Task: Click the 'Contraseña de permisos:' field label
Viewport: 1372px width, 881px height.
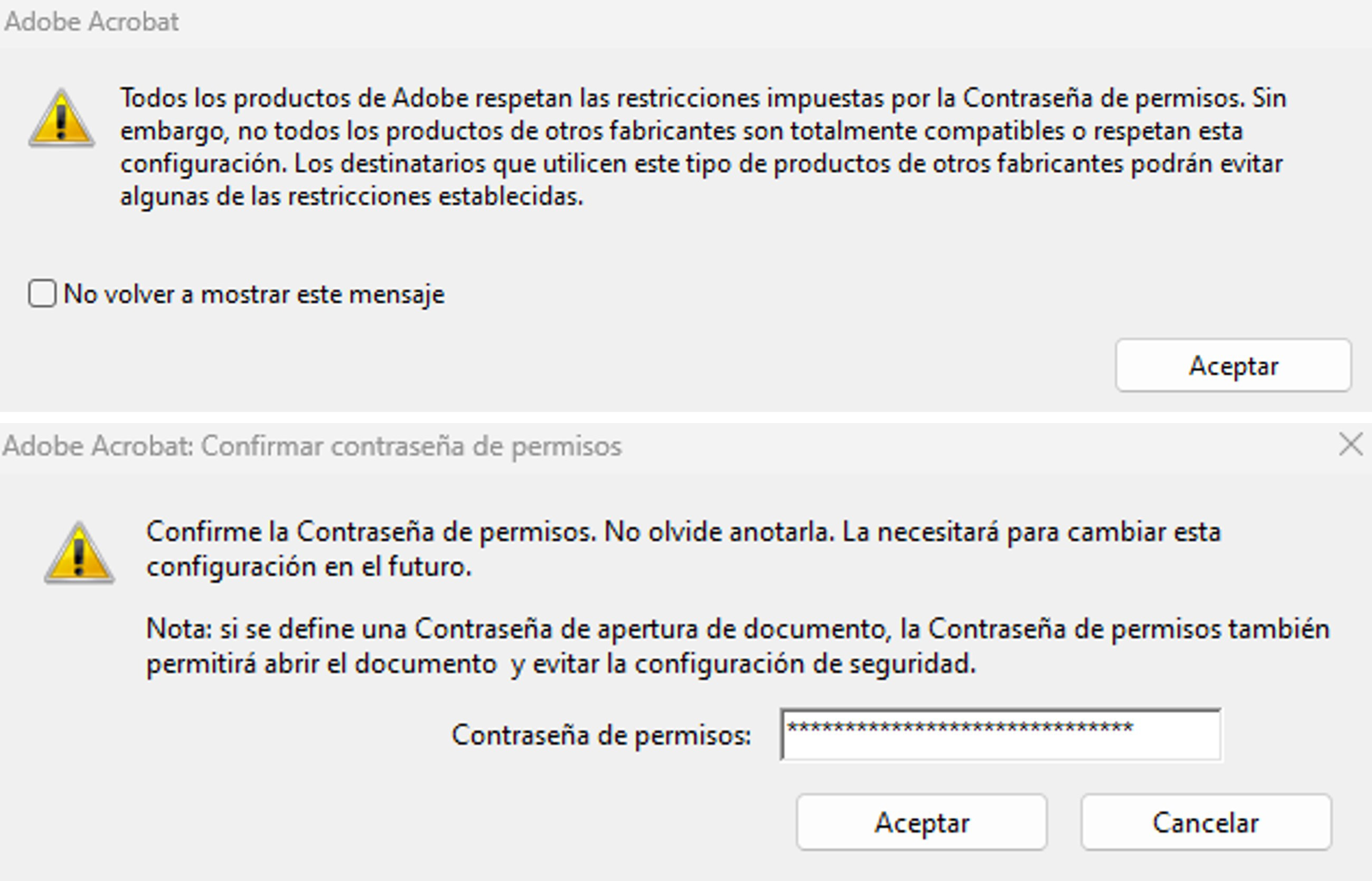Action: (601, 735)
